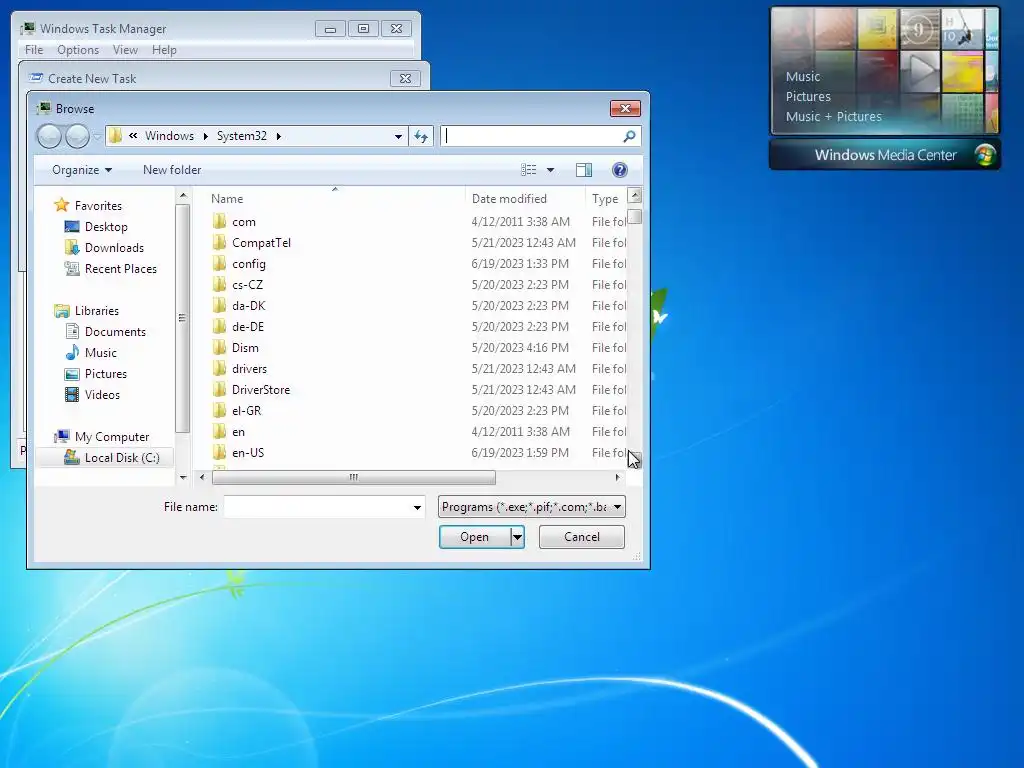Select the cs-CZ folder row
Viewport: 1024px width, 768px height.
pyautogui.click(x=417, y=285)
